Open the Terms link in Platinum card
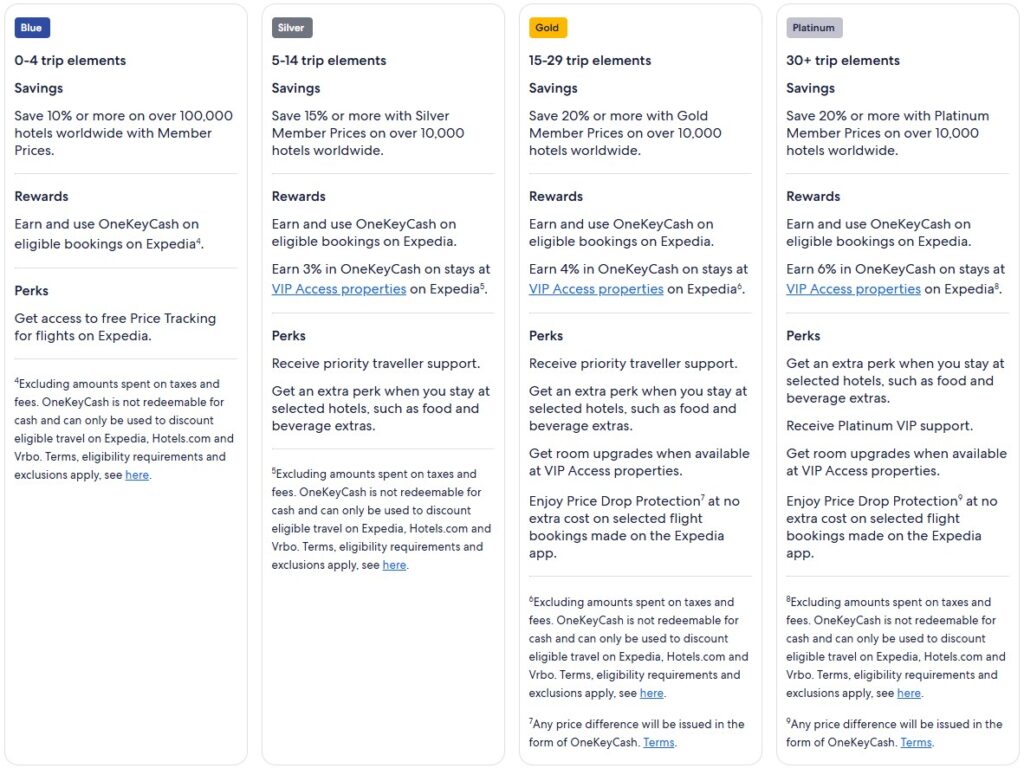This screenshot has height=768, width=1024. tap(916, 743)
